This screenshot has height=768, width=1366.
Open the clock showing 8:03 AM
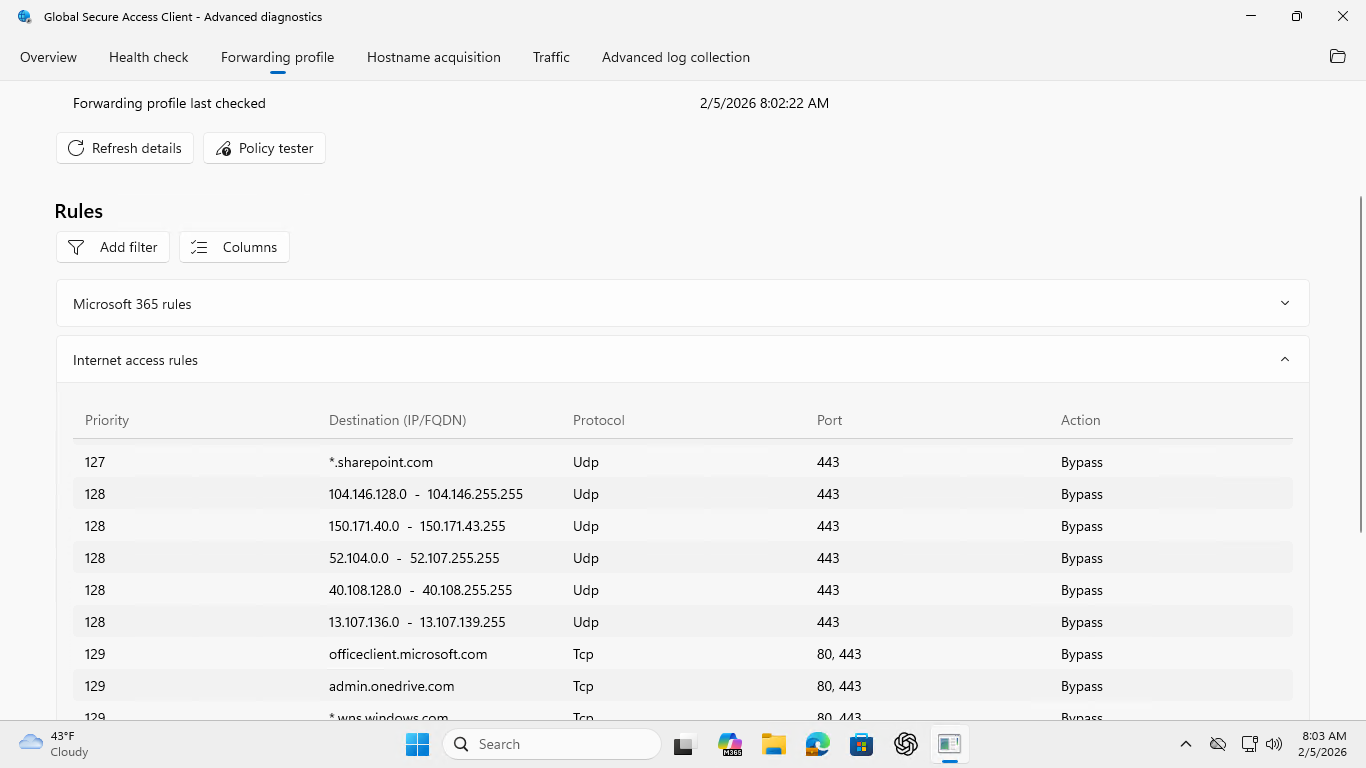[1322, 744]
